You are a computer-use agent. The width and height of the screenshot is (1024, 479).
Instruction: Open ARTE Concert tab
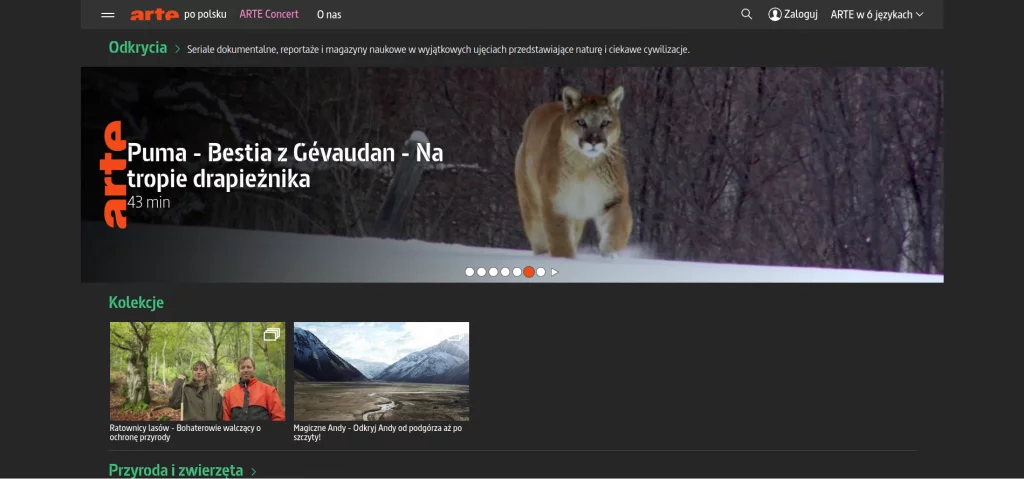(269, 14)
